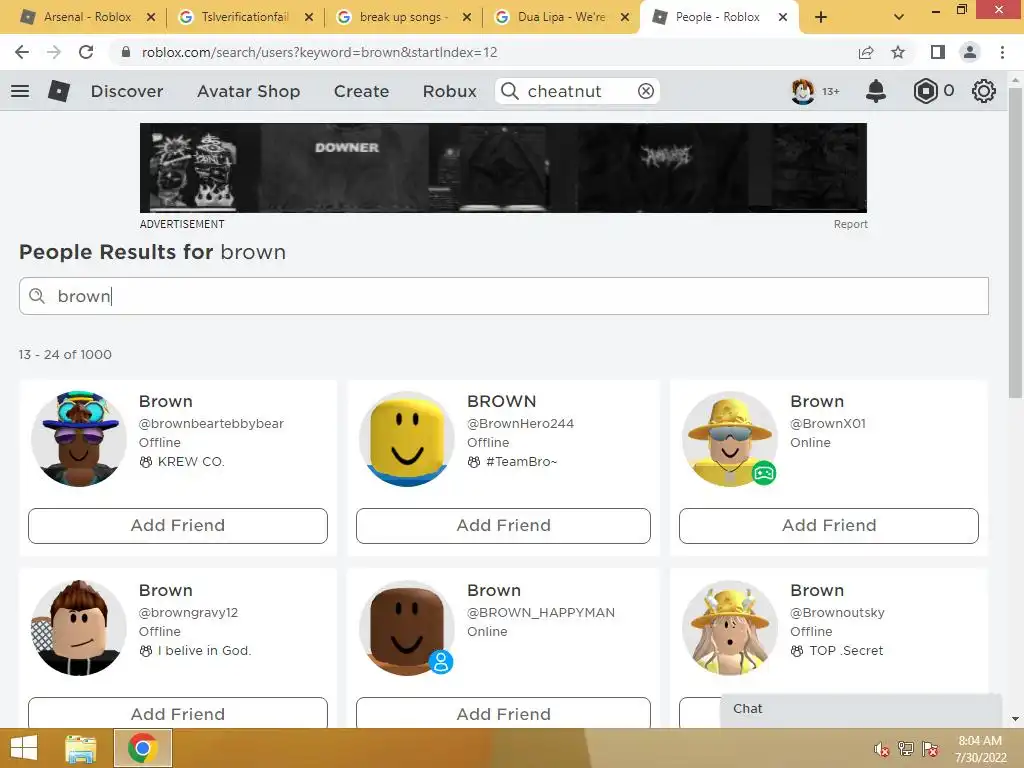Click the @Brownoutsky username text
1024x768 pixels.
pyautogui.click(x=837, y=613)
